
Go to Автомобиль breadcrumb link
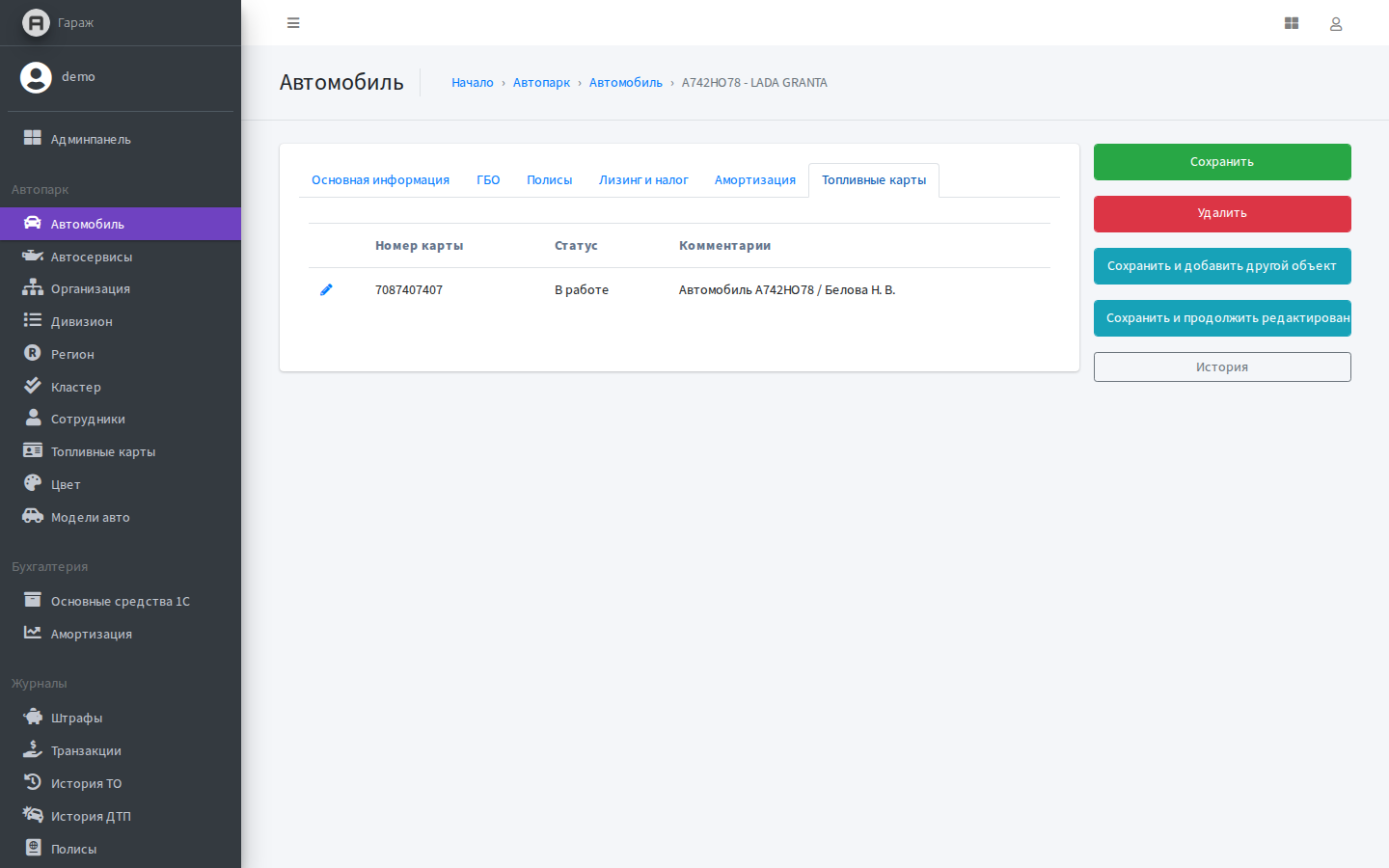point(626,83)
